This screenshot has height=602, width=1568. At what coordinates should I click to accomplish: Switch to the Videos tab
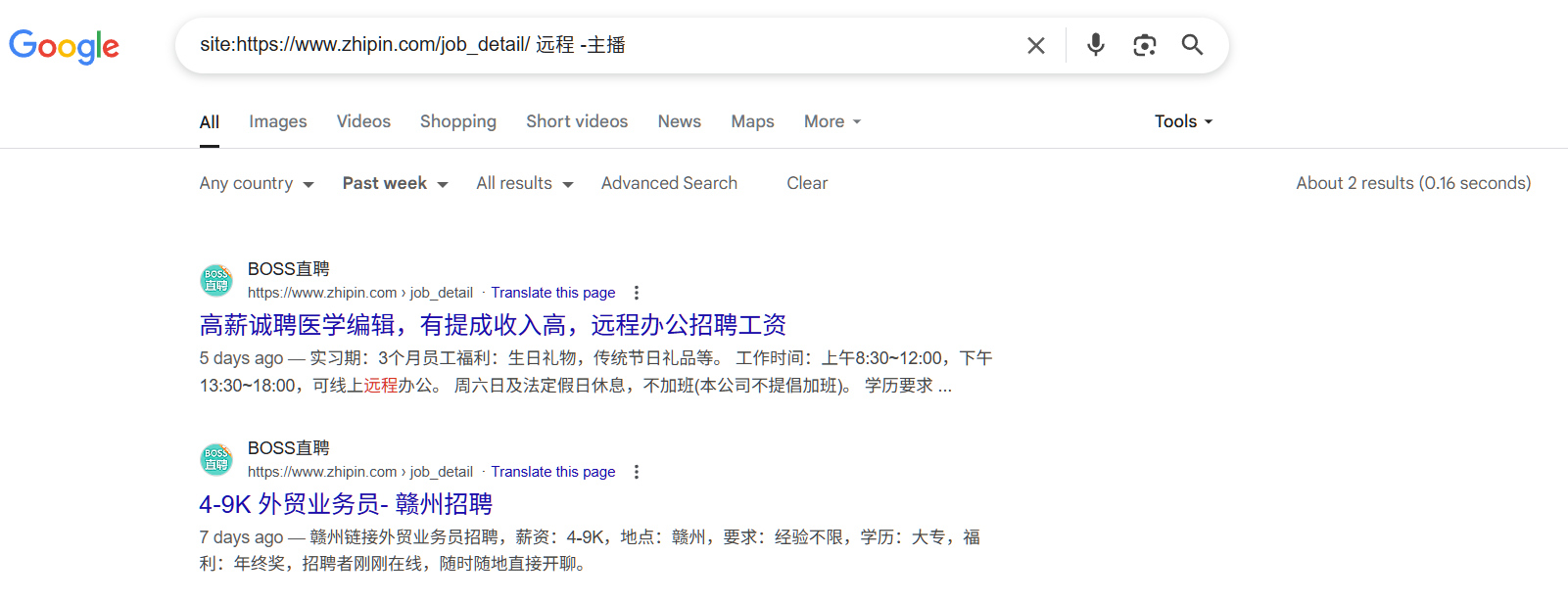coord(363,121)
